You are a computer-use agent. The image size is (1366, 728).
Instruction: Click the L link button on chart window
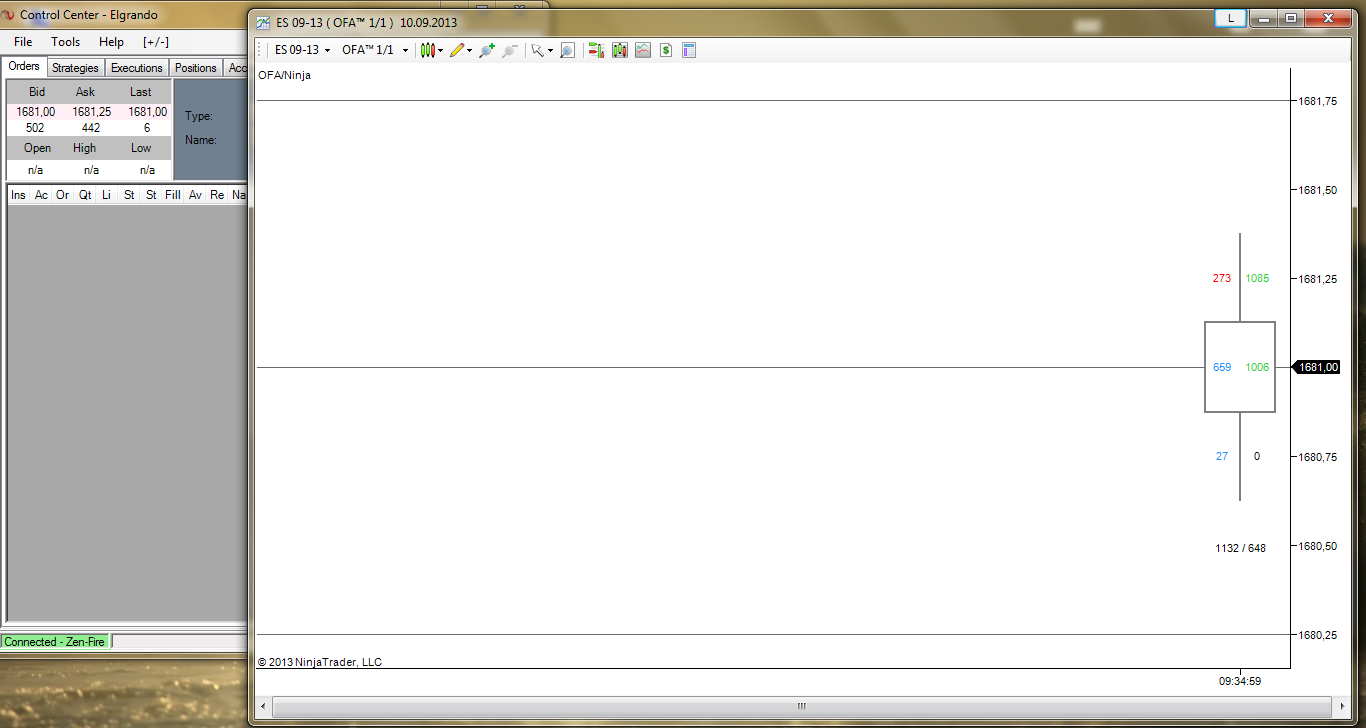[1230, 18]
